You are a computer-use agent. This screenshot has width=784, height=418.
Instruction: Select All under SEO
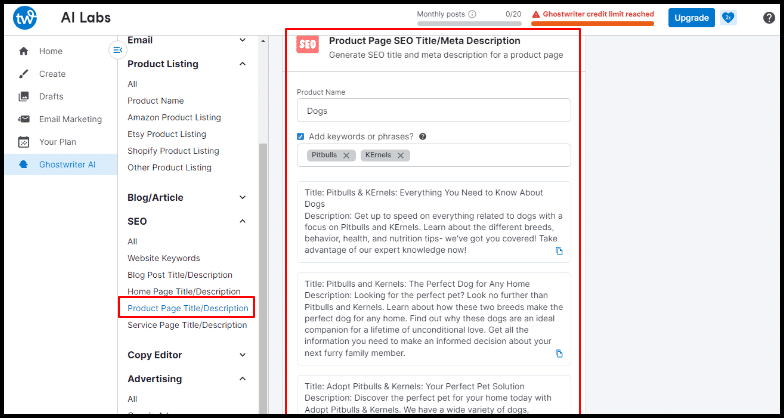point(132,242)
